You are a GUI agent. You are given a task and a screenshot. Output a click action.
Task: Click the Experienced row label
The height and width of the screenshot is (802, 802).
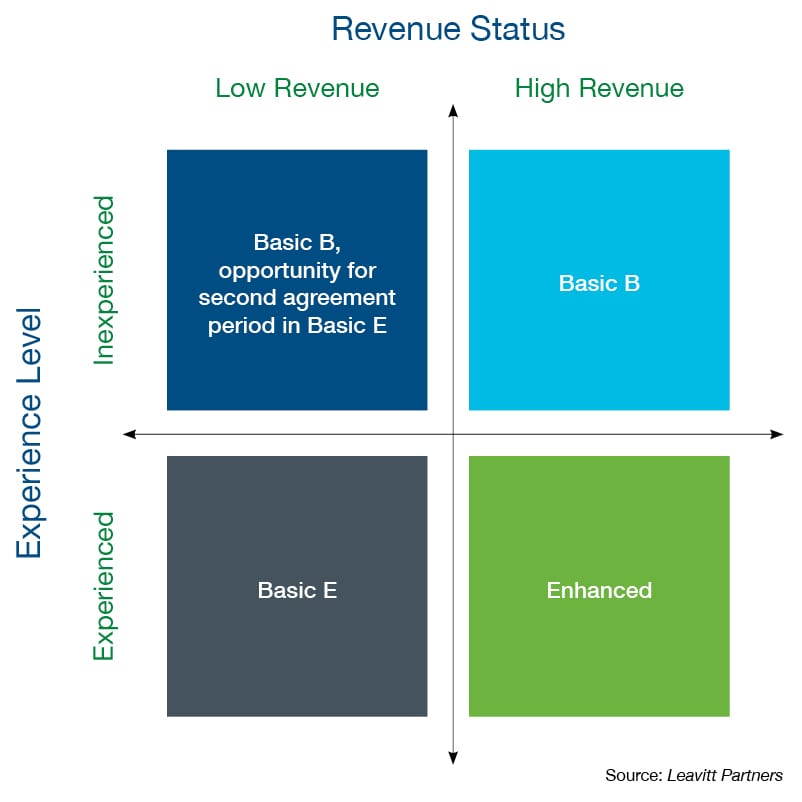coord(105,586)
